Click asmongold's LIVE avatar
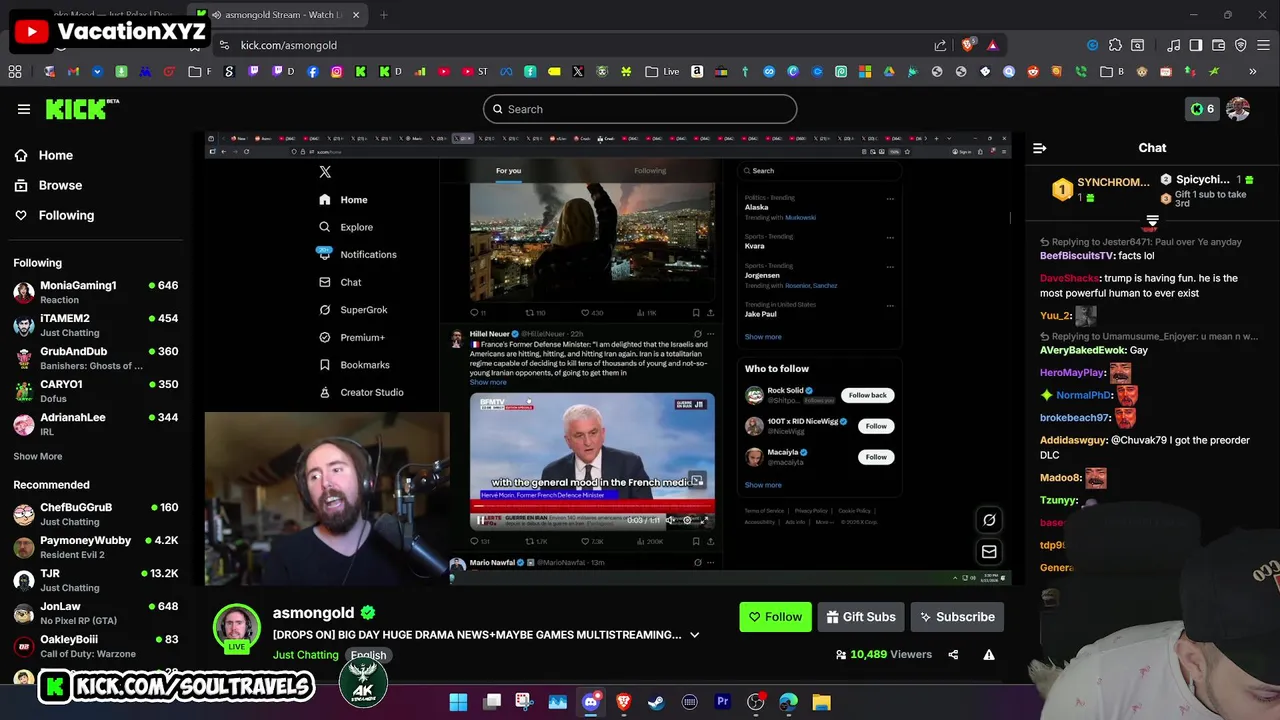 237,628
